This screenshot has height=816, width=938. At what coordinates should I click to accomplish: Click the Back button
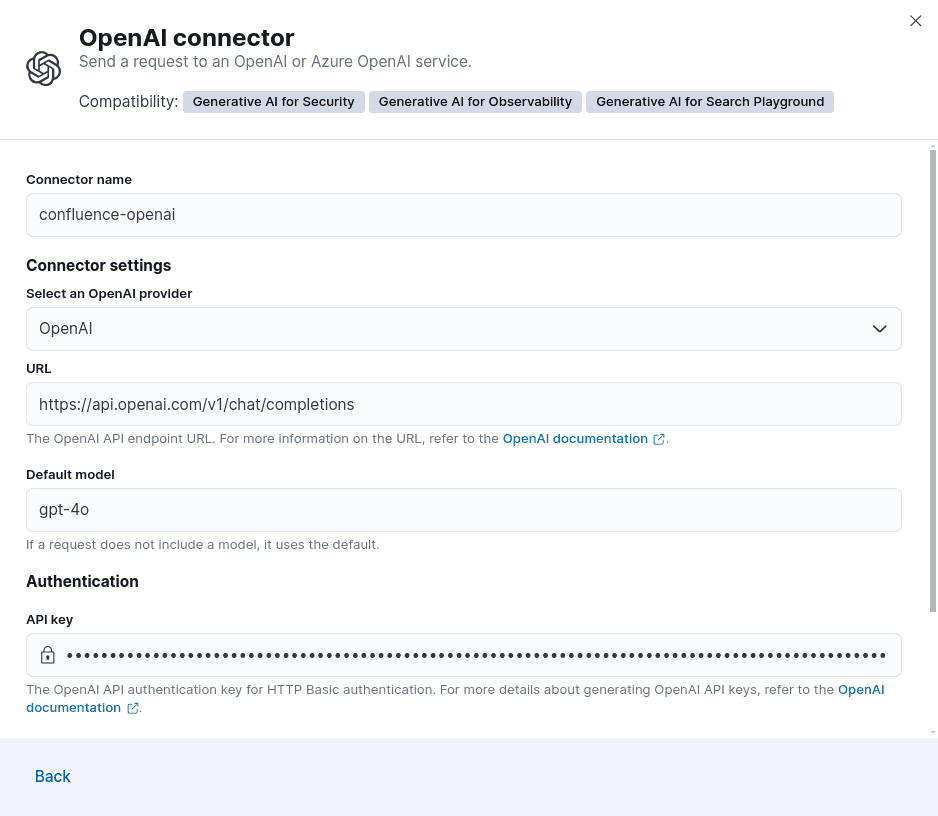pos(52,776)
